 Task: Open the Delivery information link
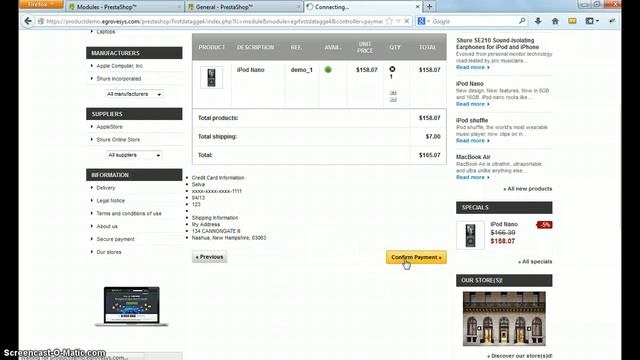pos(106,188)
